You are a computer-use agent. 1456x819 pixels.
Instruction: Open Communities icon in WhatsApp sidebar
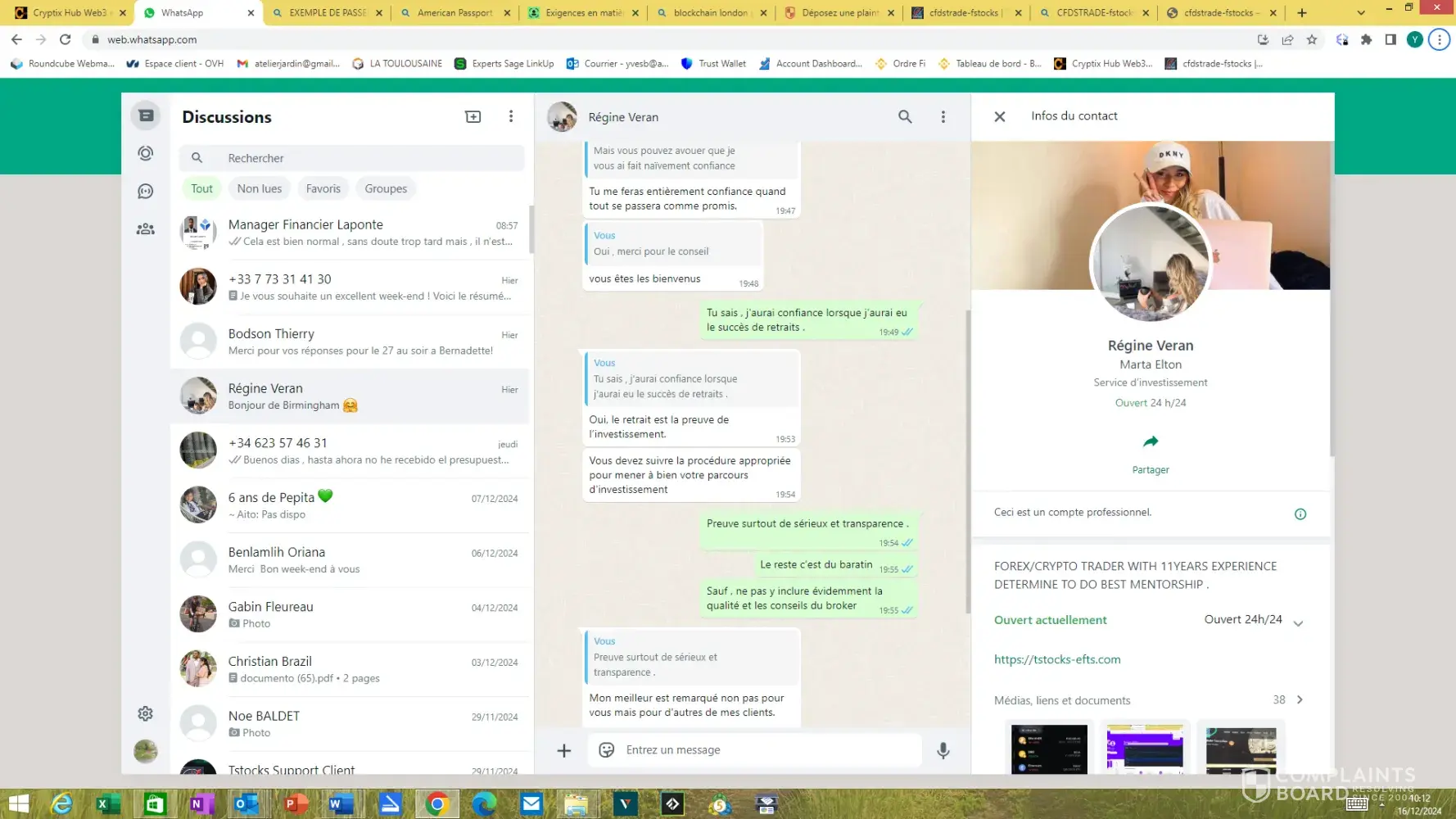tap(146, 229)
